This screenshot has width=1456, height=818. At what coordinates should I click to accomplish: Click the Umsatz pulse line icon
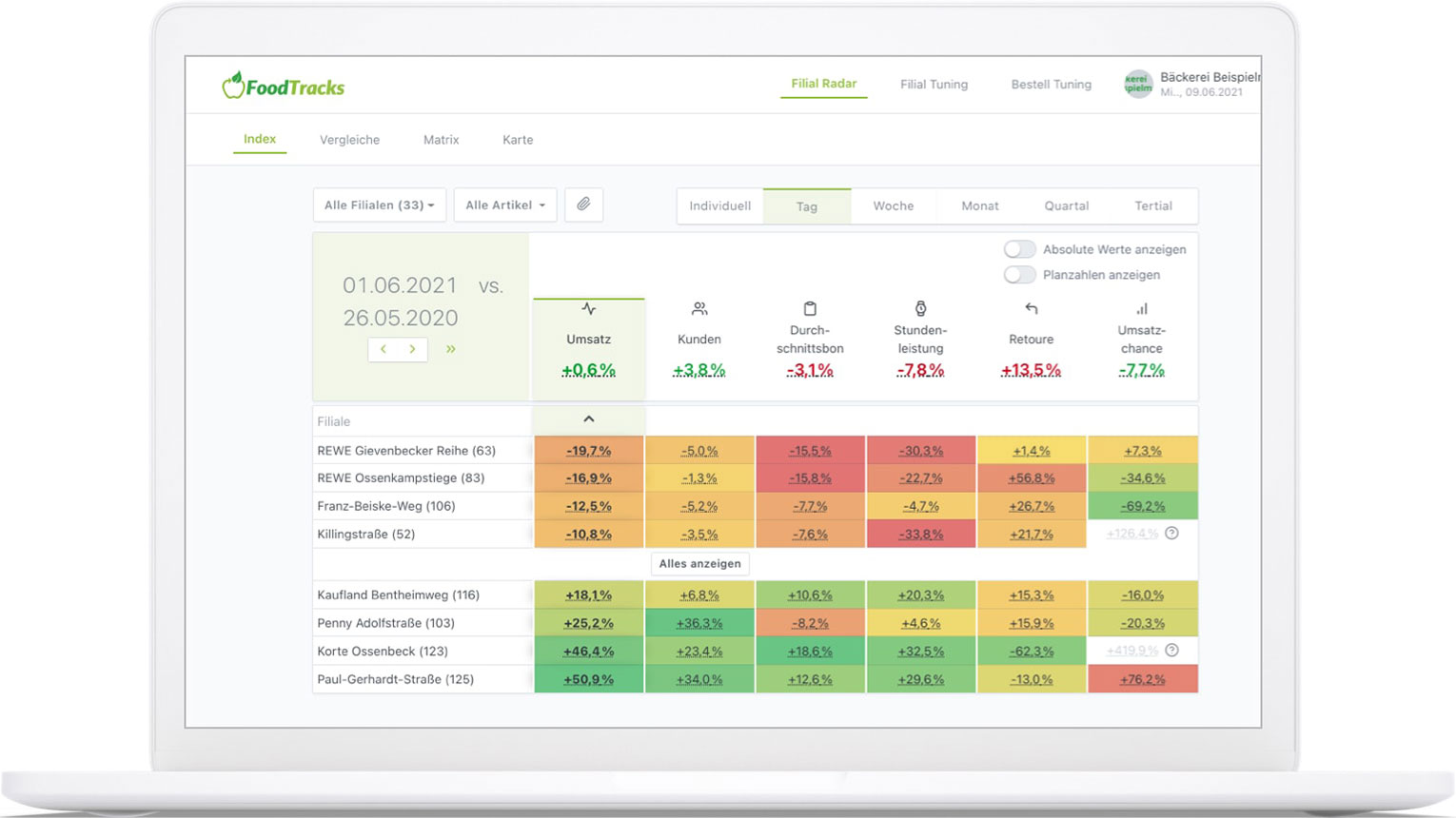589,309
